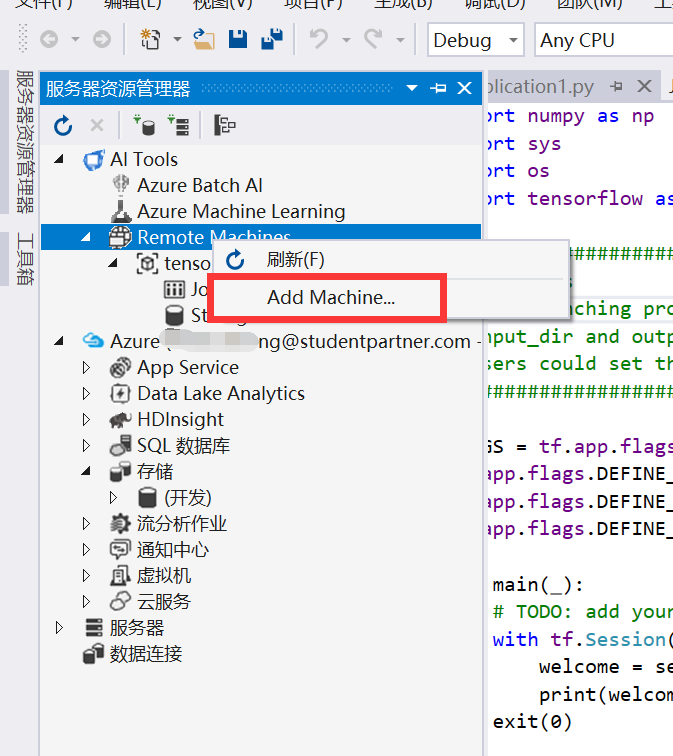Close the application1.py tab
The width and height of the screenshot is (673, 756).
pos(645,87)
